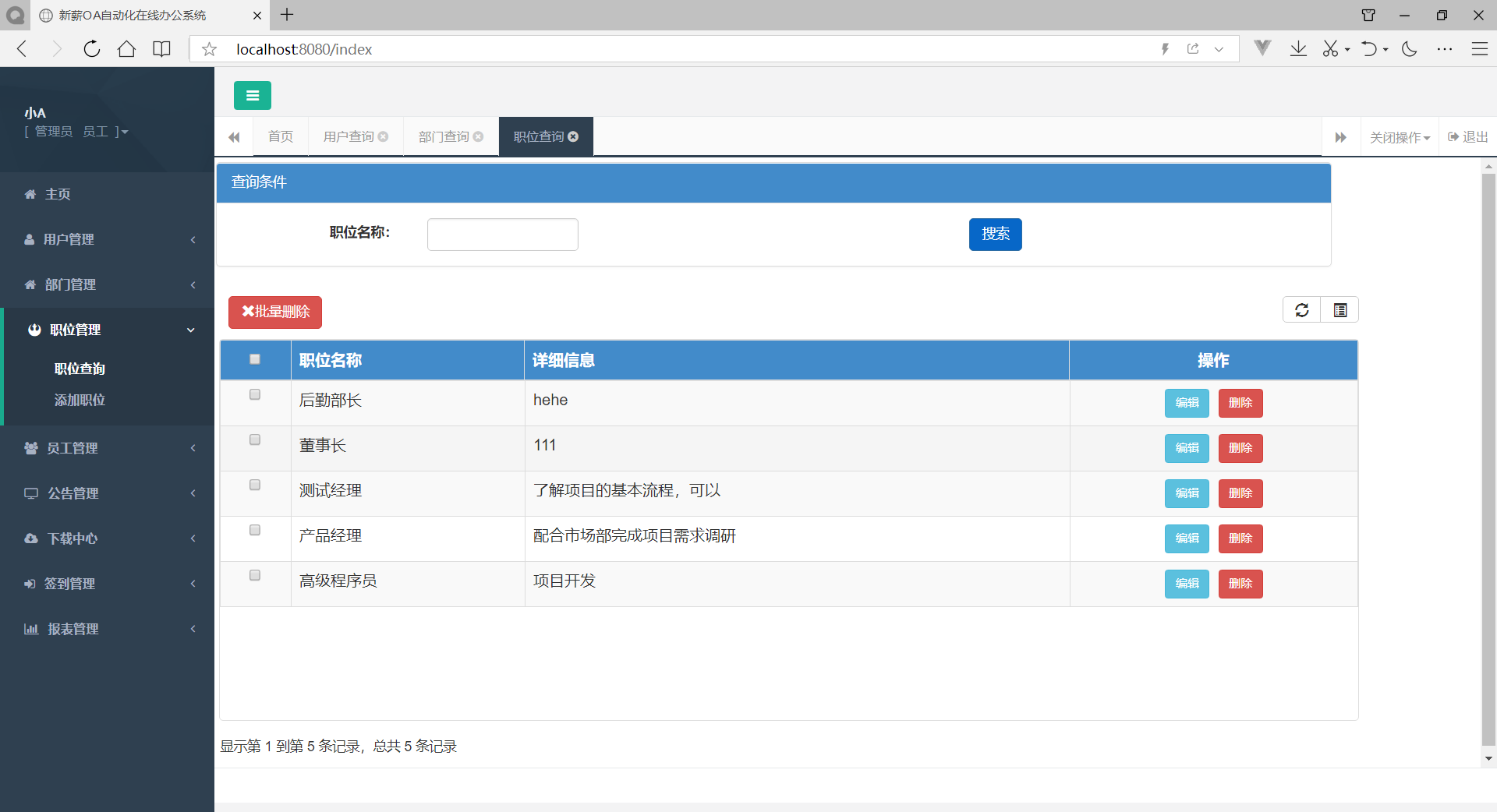Check the box for 董事长 row

coord(255,440)
